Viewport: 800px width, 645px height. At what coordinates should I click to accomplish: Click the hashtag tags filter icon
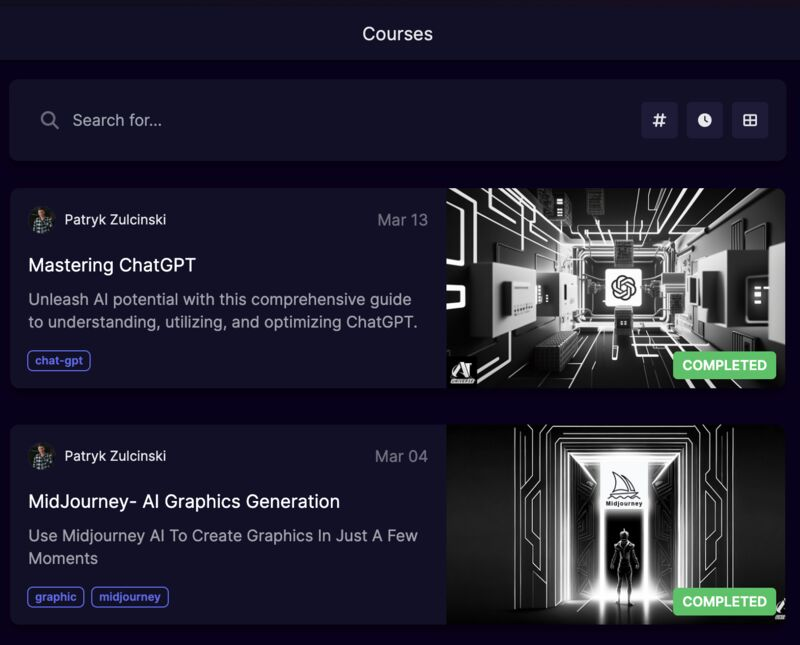tap(659, 120)
